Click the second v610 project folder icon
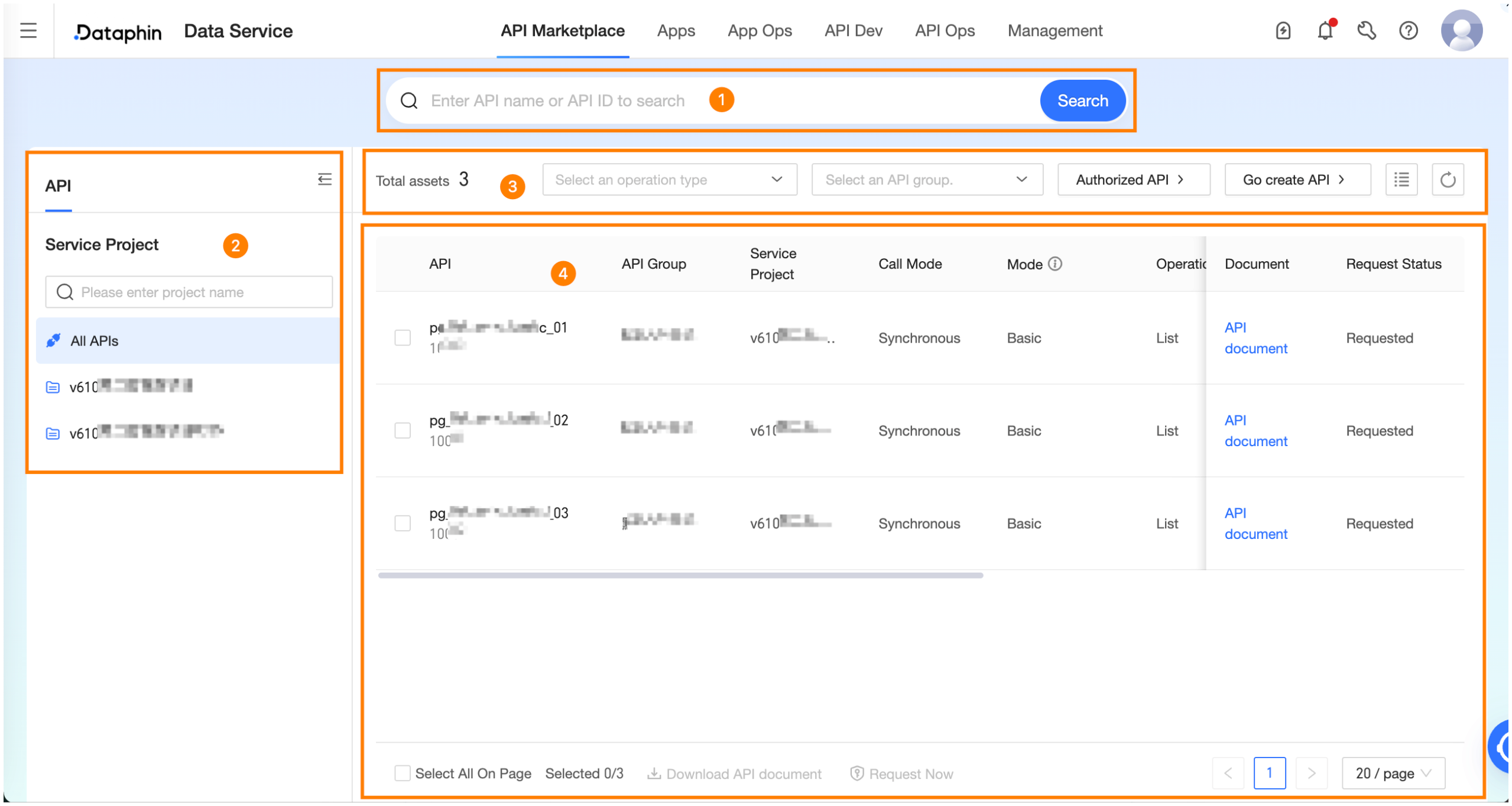1512x806 pixels. tap(53, 434)
